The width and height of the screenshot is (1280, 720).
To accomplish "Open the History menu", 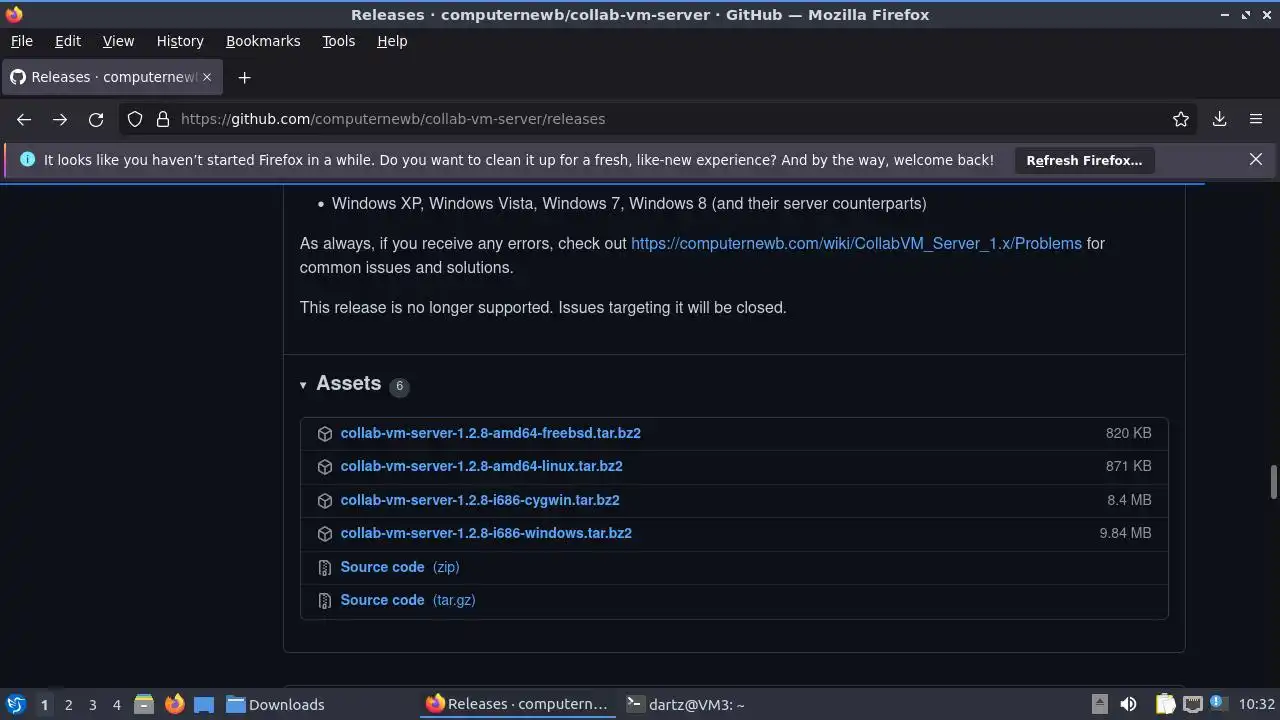I will click(180, 41).
